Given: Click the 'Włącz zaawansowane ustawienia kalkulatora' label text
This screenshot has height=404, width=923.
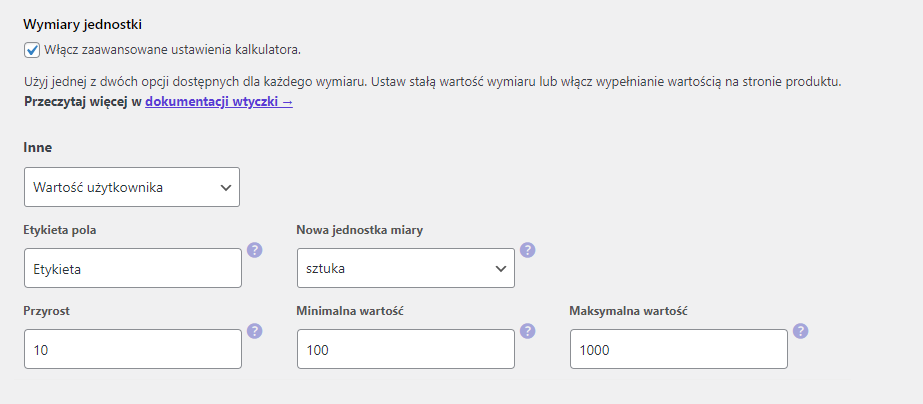Looking at the screenshot, I should point(172,50).
